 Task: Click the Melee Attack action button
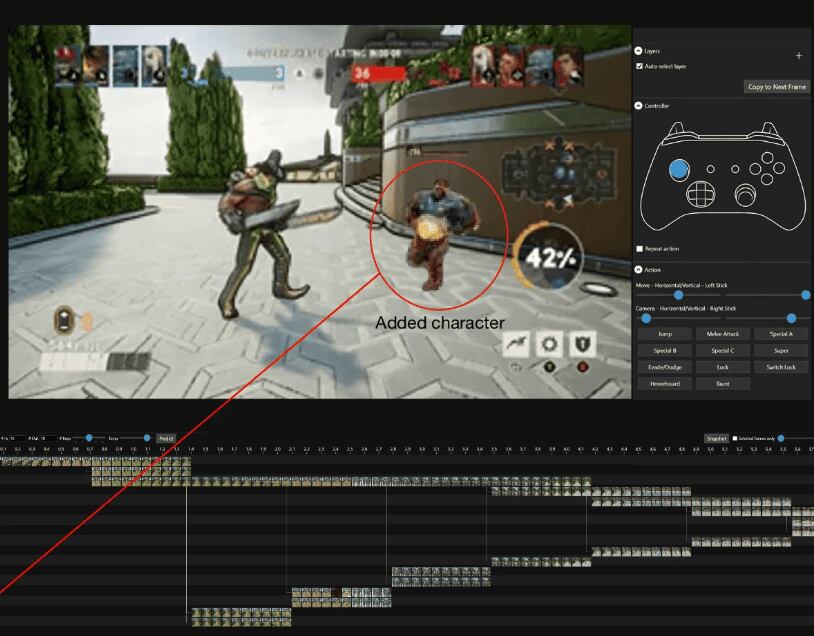722,334
